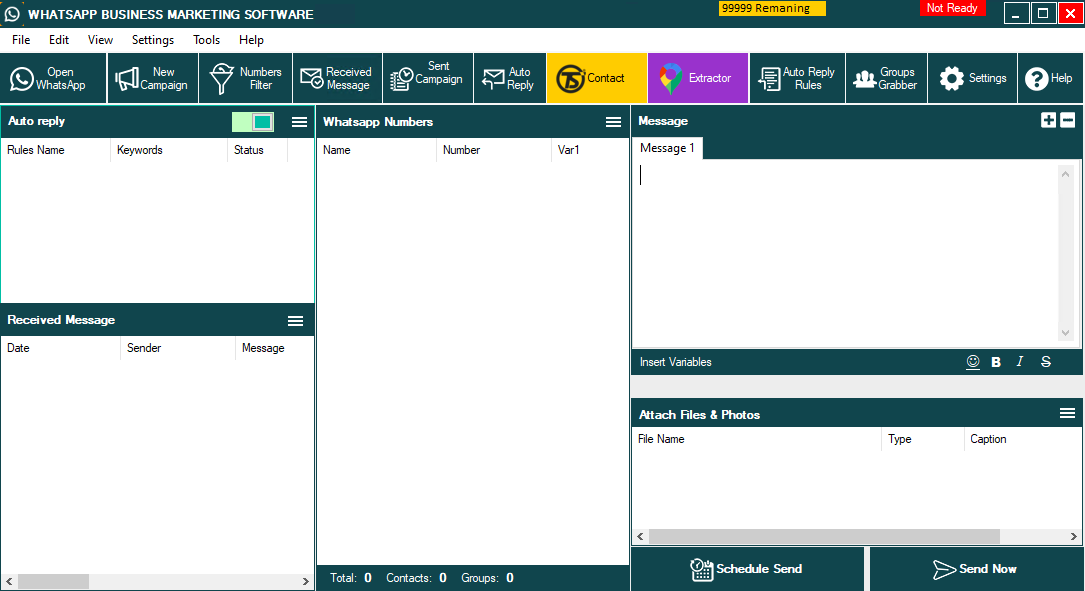The image size is (1085, 591).
Task: Click the Keywords column header
Action: (169, 150)
